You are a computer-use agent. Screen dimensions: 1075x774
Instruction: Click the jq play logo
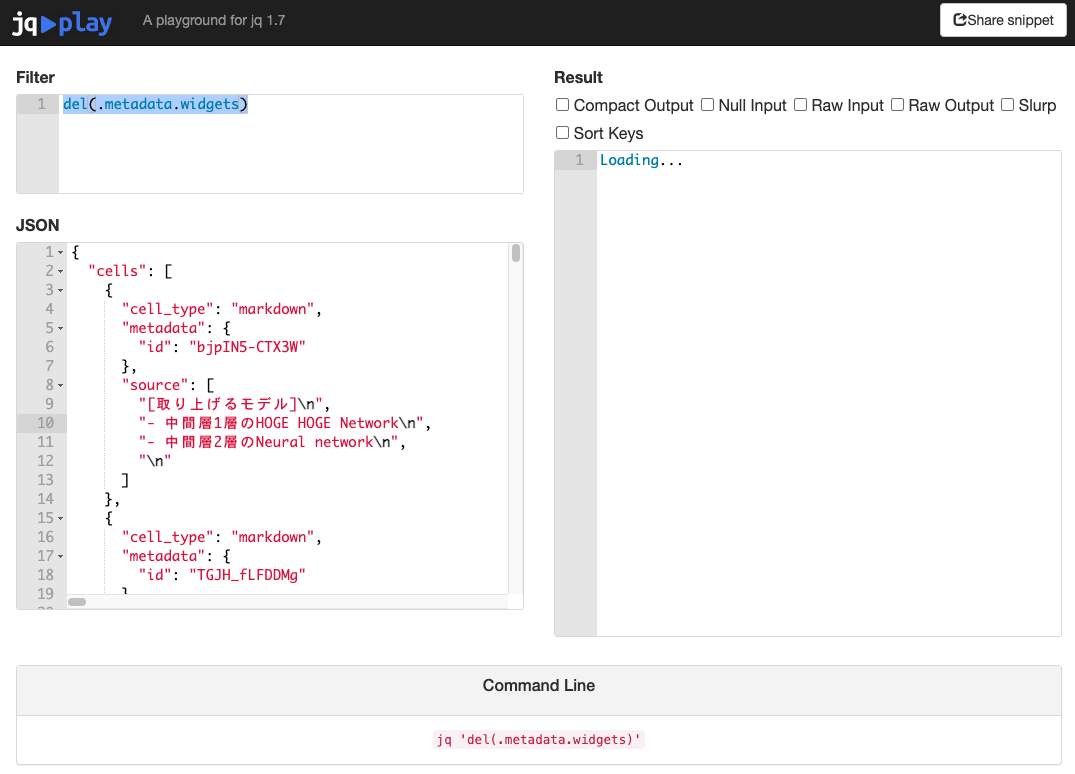[62, 23]
